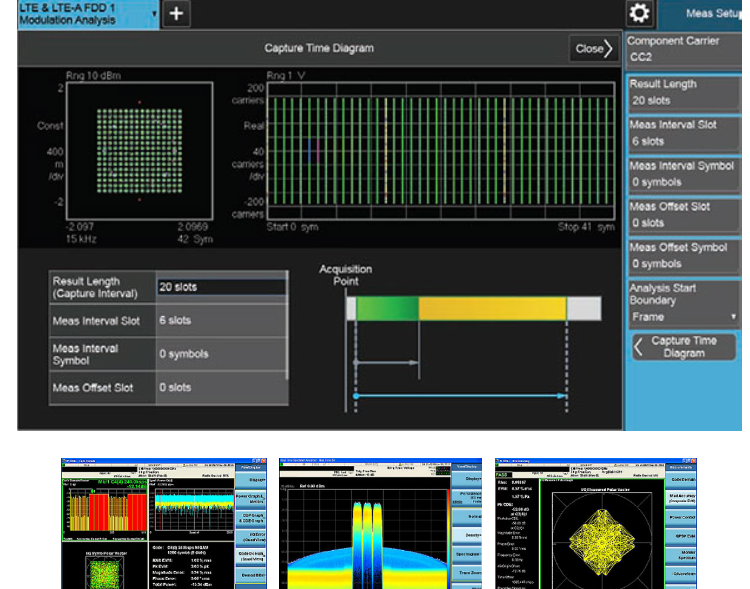Add a new measurement with the plus button

[x=176, y=13]
